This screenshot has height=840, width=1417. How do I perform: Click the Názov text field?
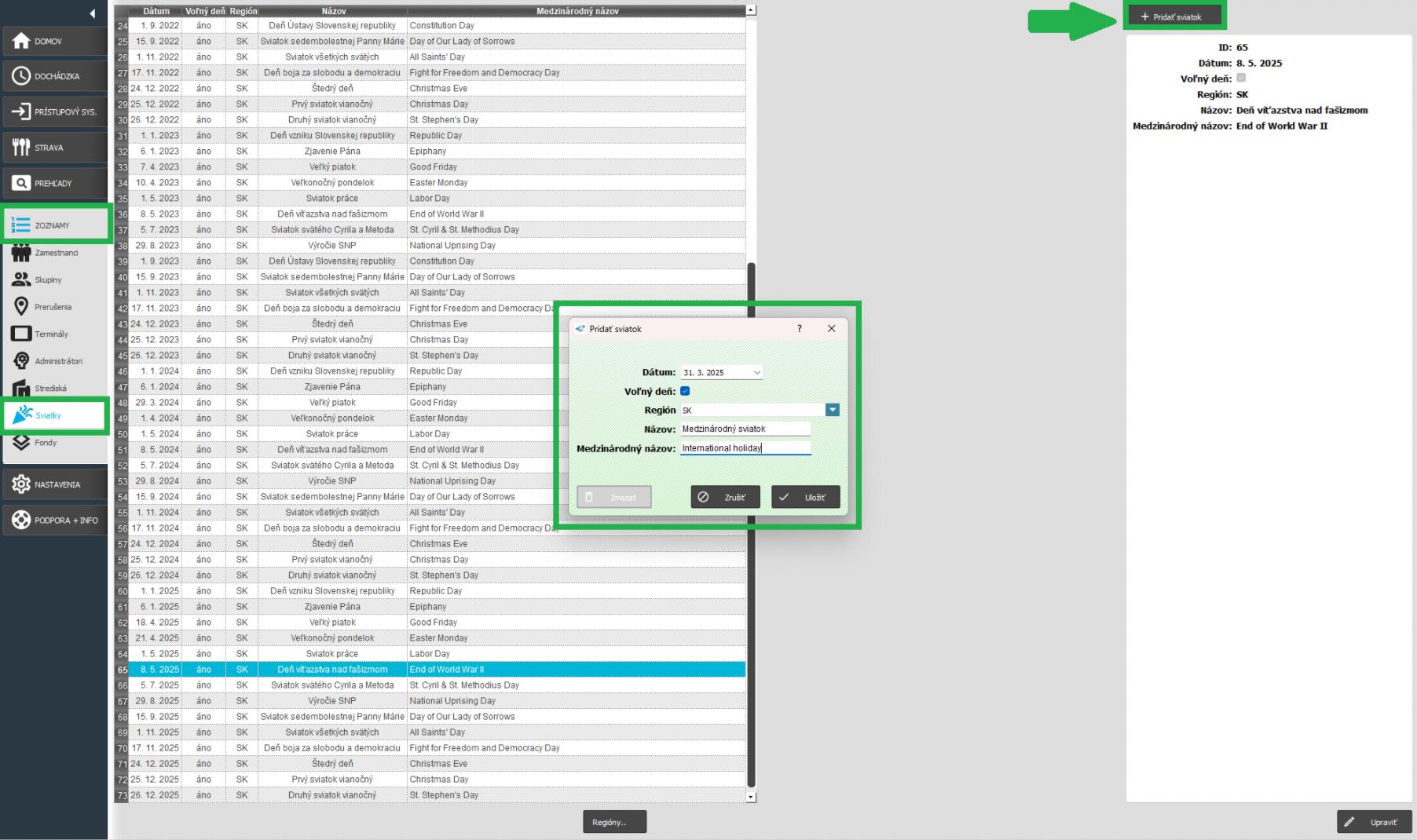745,429
